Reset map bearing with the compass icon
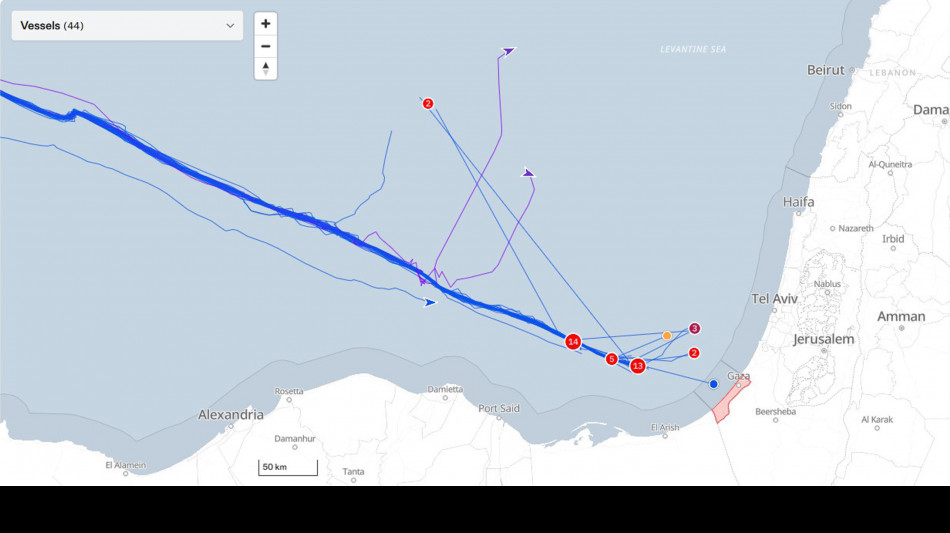This screenshot has width=950, height=533. (x=265, y=68)
